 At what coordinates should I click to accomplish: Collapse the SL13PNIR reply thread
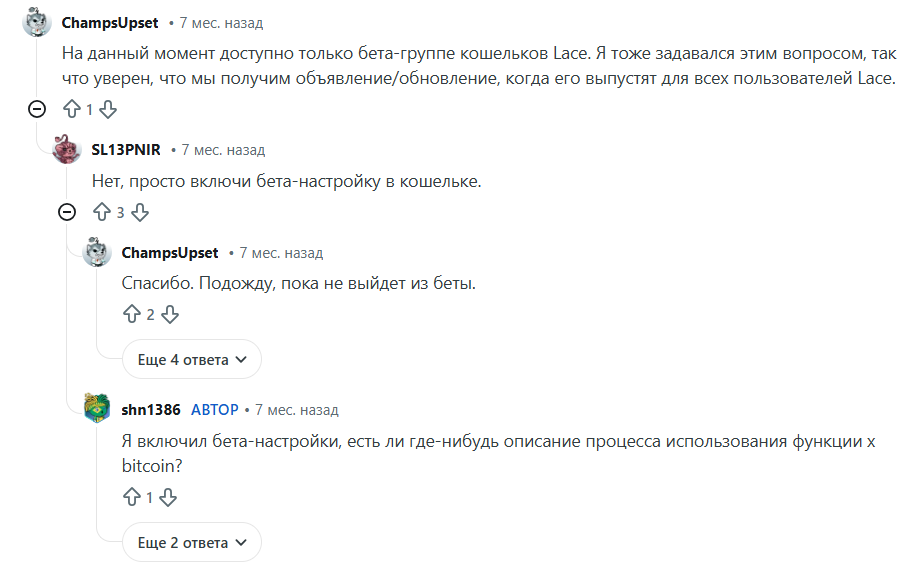point(67,212)
